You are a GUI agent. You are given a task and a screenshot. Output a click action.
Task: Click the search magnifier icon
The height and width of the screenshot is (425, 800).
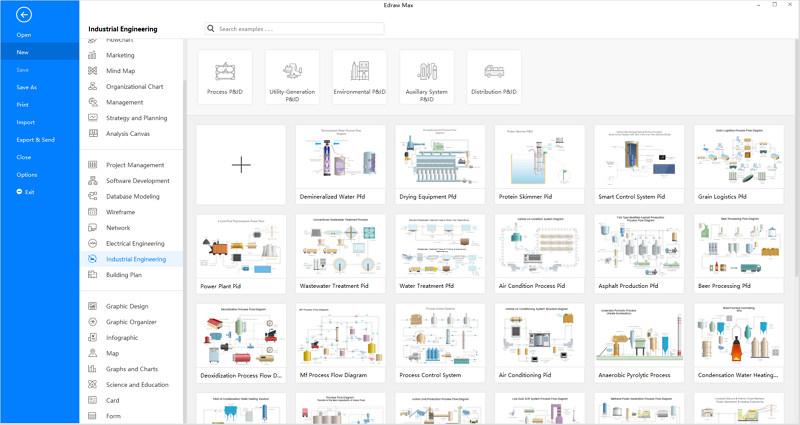211,29
